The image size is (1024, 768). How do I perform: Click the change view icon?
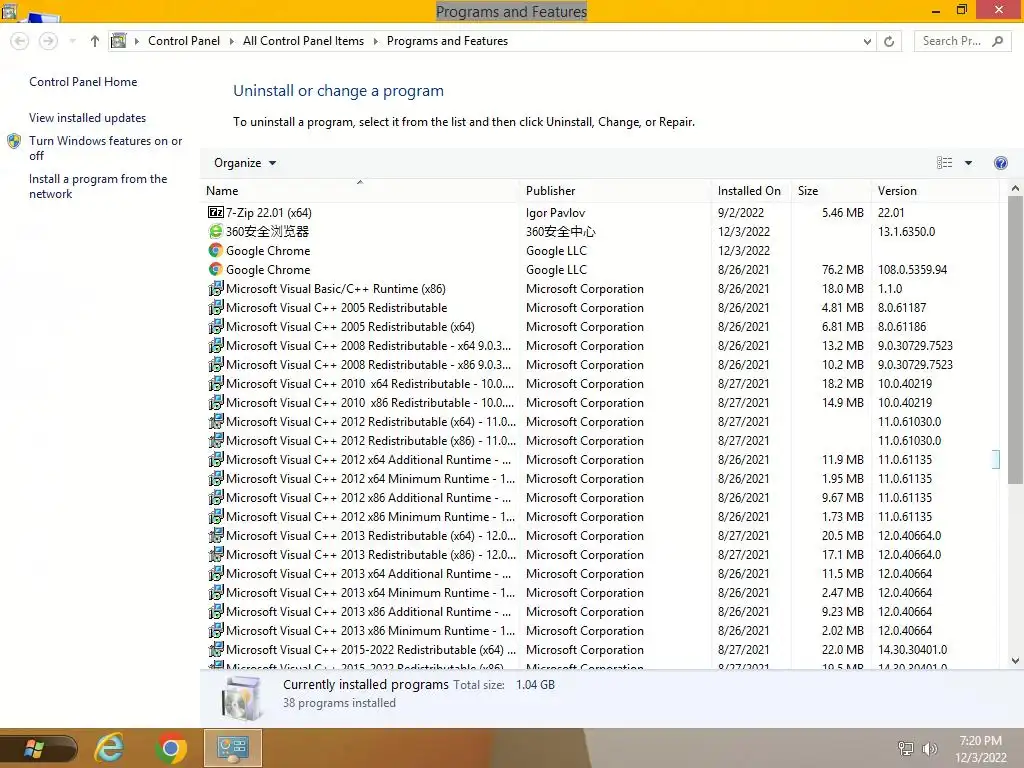pos(944,163)
